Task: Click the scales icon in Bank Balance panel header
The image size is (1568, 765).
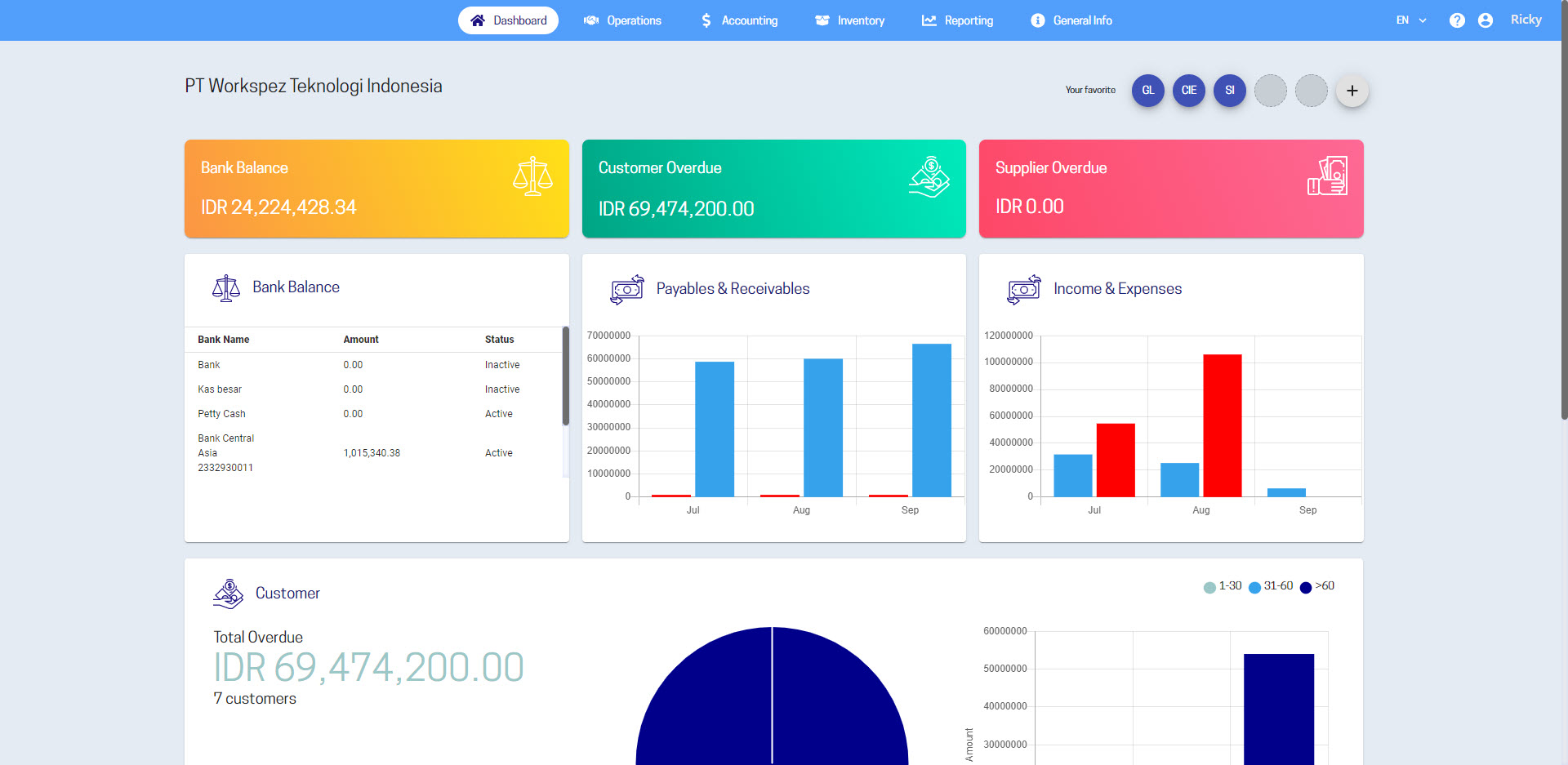Action: pyautogui.click(x=226, y=288)
